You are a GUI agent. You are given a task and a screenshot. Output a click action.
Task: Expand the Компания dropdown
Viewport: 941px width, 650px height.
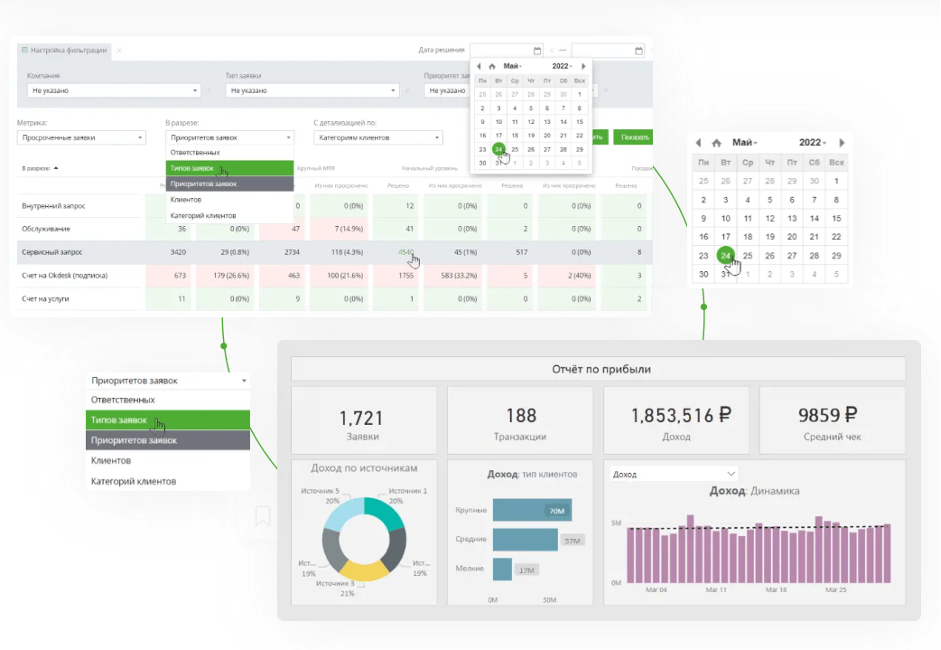coord(195,90)
